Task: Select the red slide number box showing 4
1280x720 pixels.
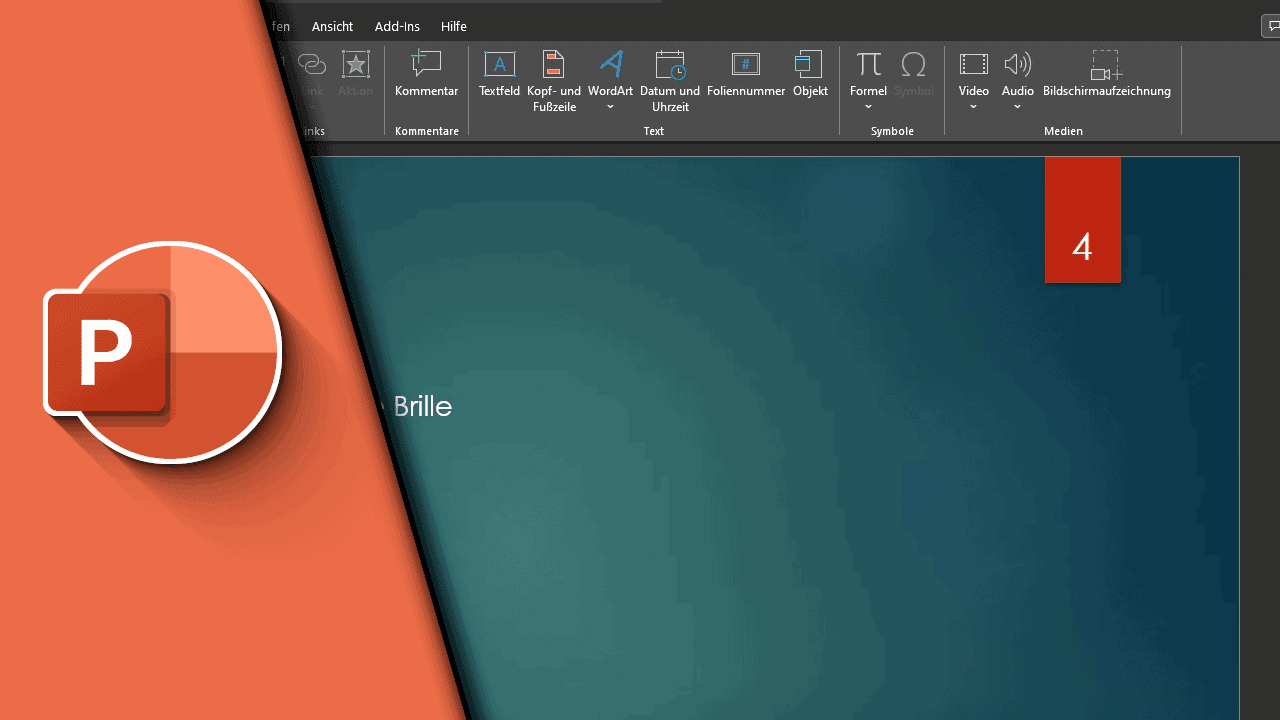Action: click(1083, 220)
